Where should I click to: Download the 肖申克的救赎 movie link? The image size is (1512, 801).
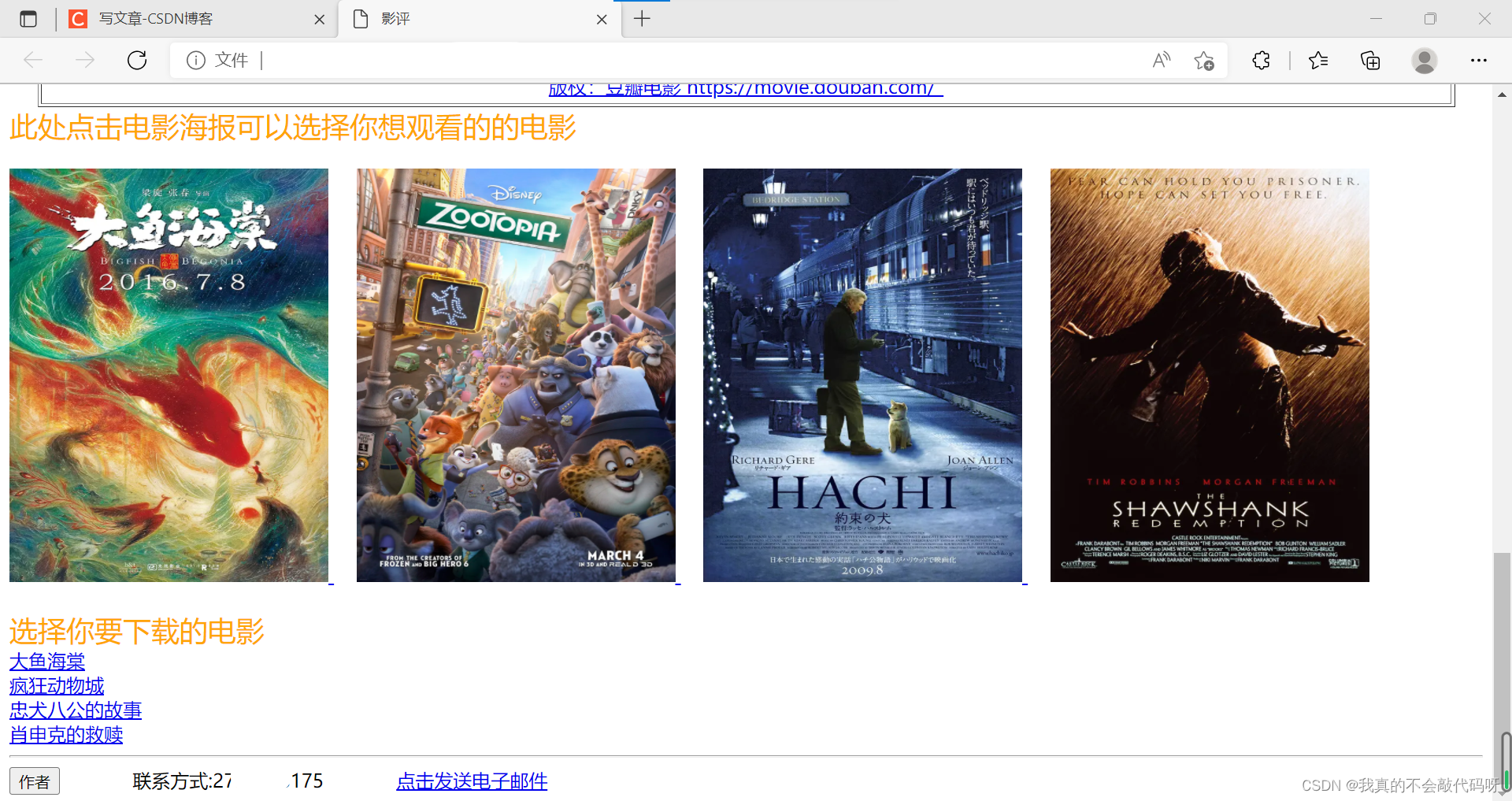point(66,735)
